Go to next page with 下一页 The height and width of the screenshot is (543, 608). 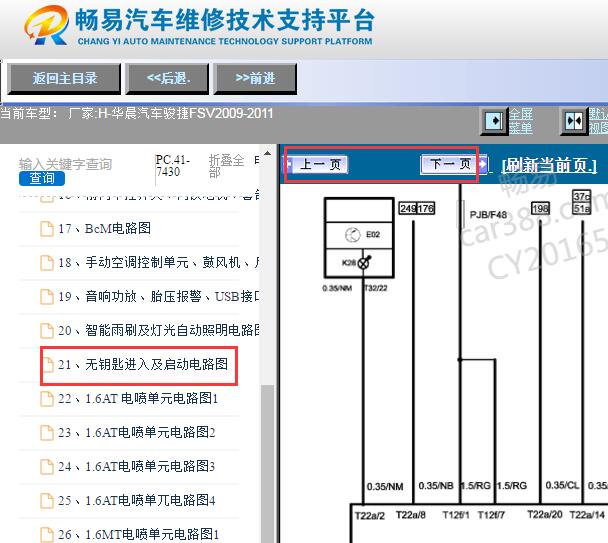453,164
